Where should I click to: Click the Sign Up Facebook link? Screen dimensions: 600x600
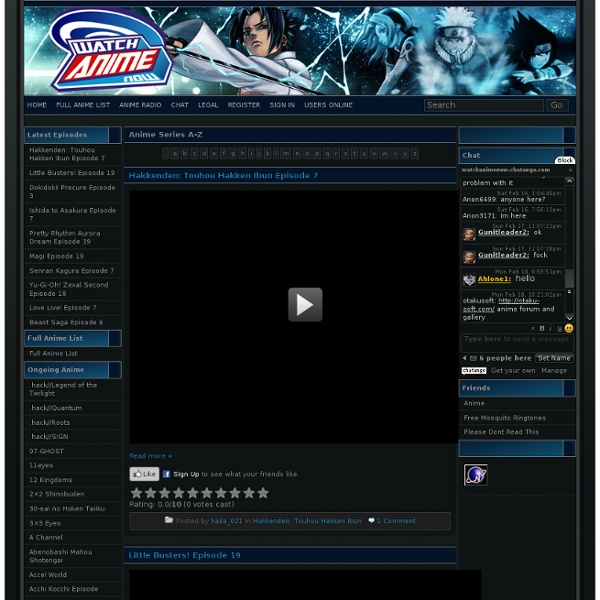tap(186, 474)
